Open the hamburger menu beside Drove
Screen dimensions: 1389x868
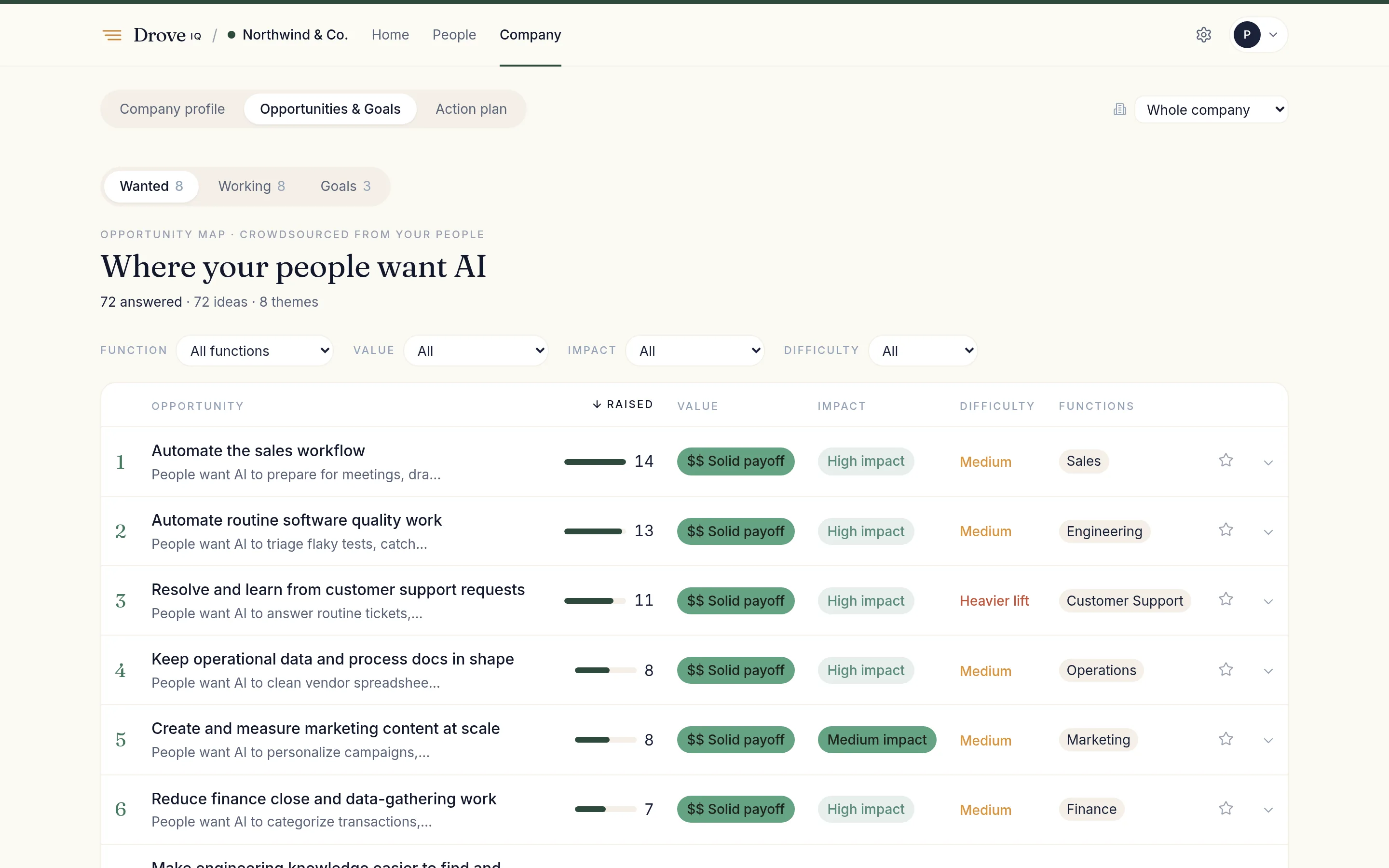pyautogui.click(x=112, y=35)
